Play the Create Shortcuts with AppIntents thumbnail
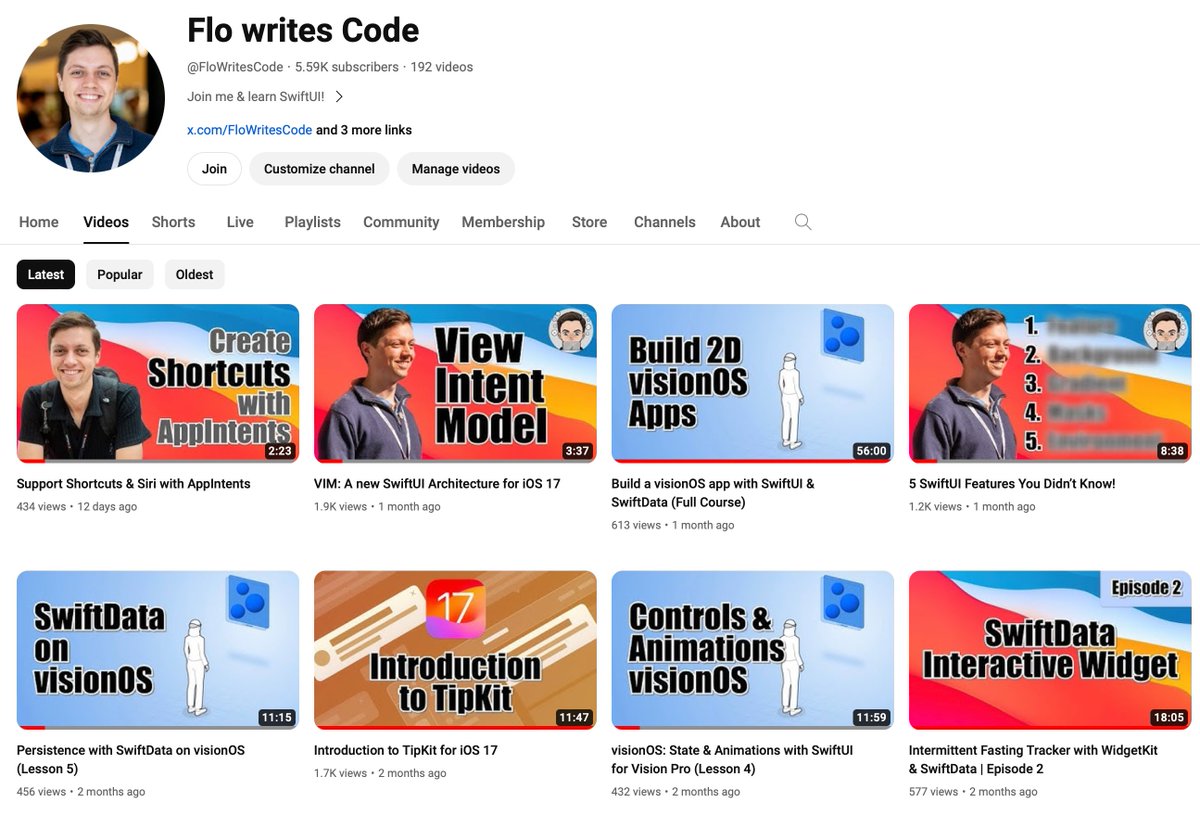Viewport: 1200px width, 815px height. [x=158, y=383]
